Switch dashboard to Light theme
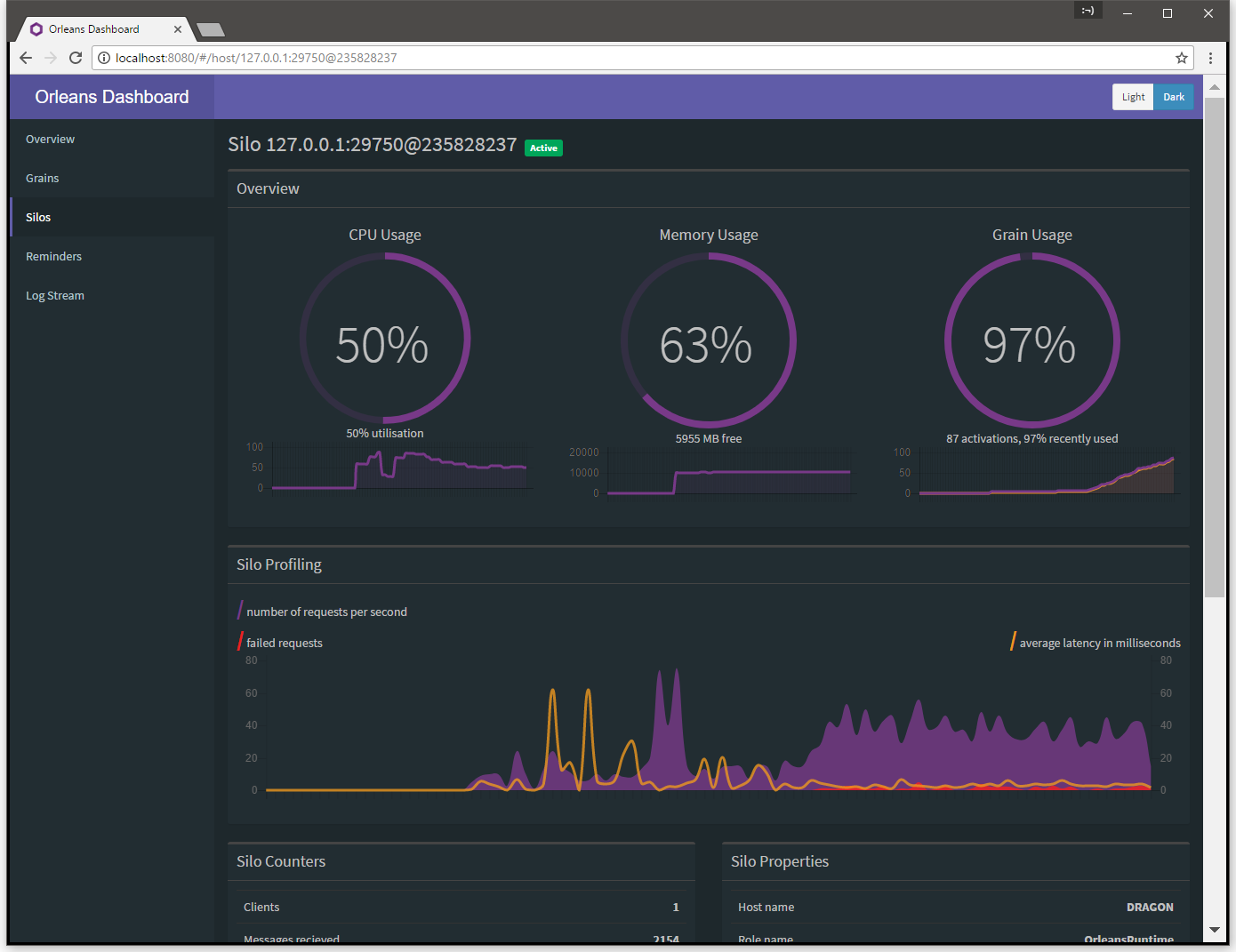1236x952 pixels. tap(1133, 97)
